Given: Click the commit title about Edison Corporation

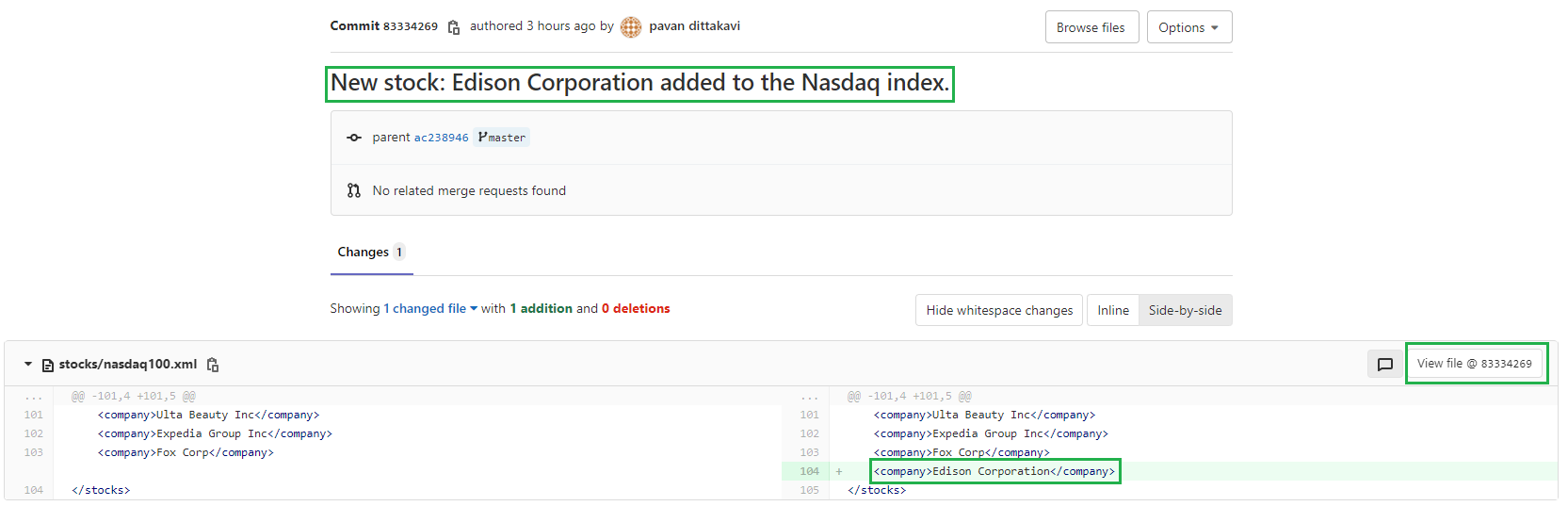Looking at the screenshot, I should [639, 84].
